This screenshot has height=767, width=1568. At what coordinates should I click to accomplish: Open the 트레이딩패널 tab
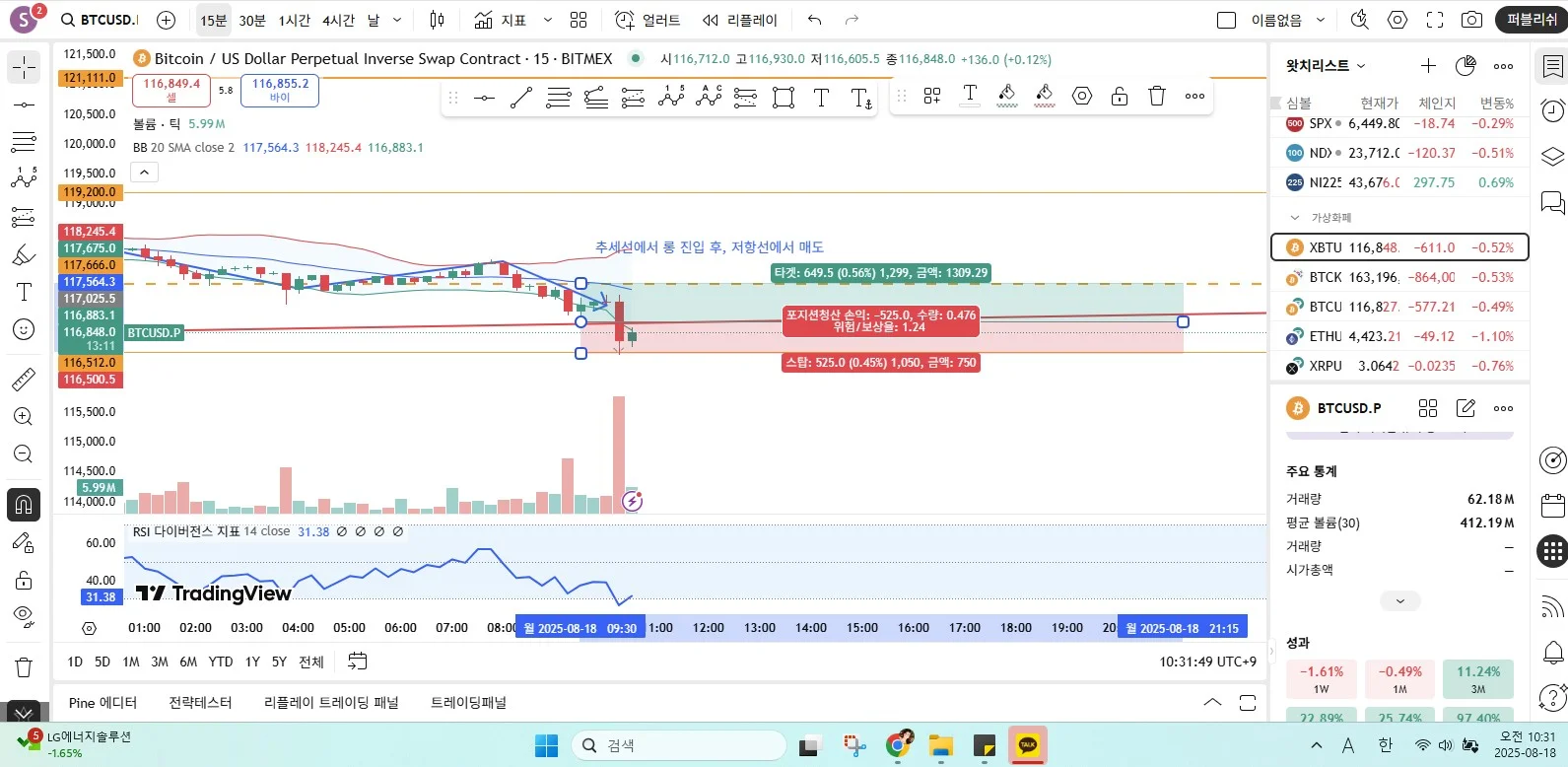click(468, 703)
